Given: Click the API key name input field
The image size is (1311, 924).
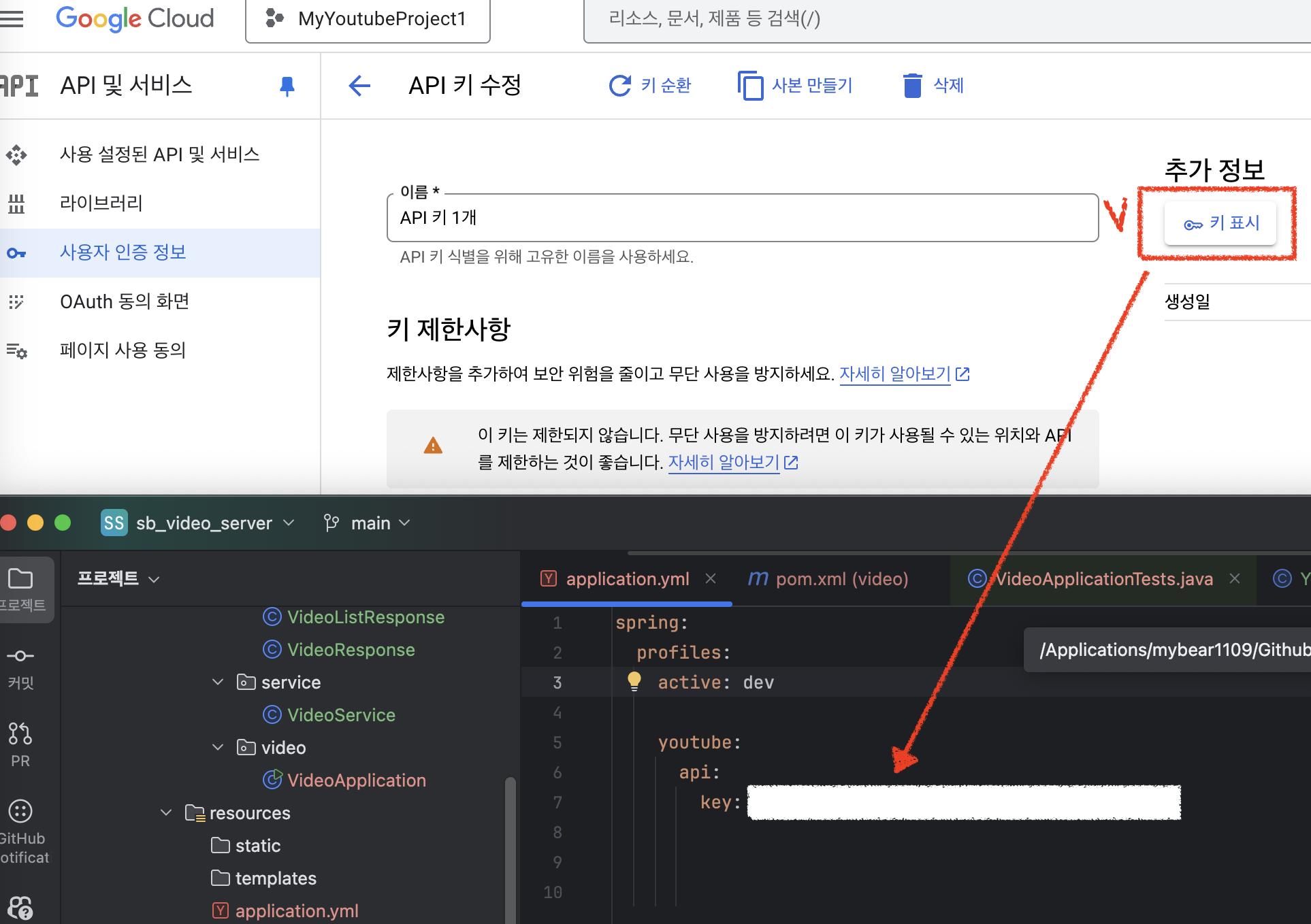Looking at the screenshot, I should click(743, 218).
